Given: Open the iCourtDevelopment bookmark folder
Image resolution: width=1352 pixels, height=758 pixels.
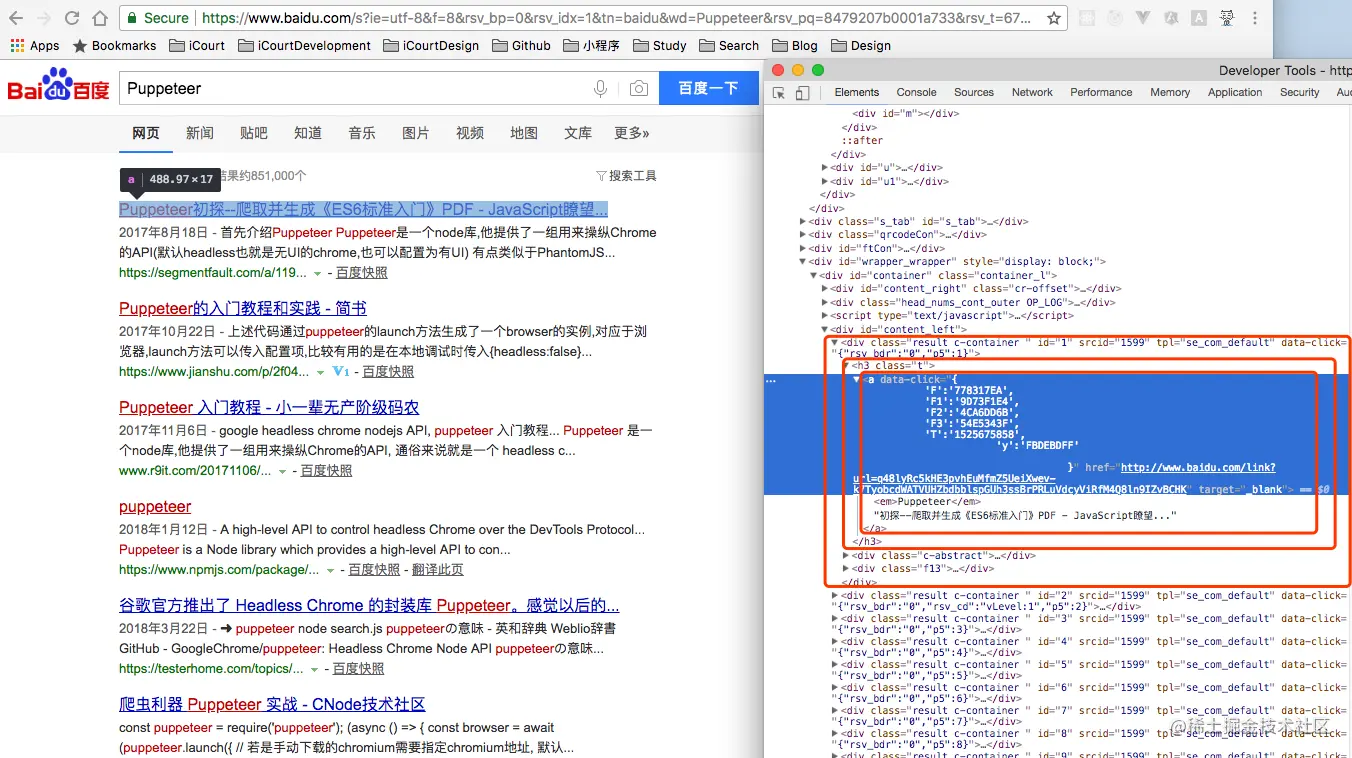Looking at the screenshot, I should point(303,45).
